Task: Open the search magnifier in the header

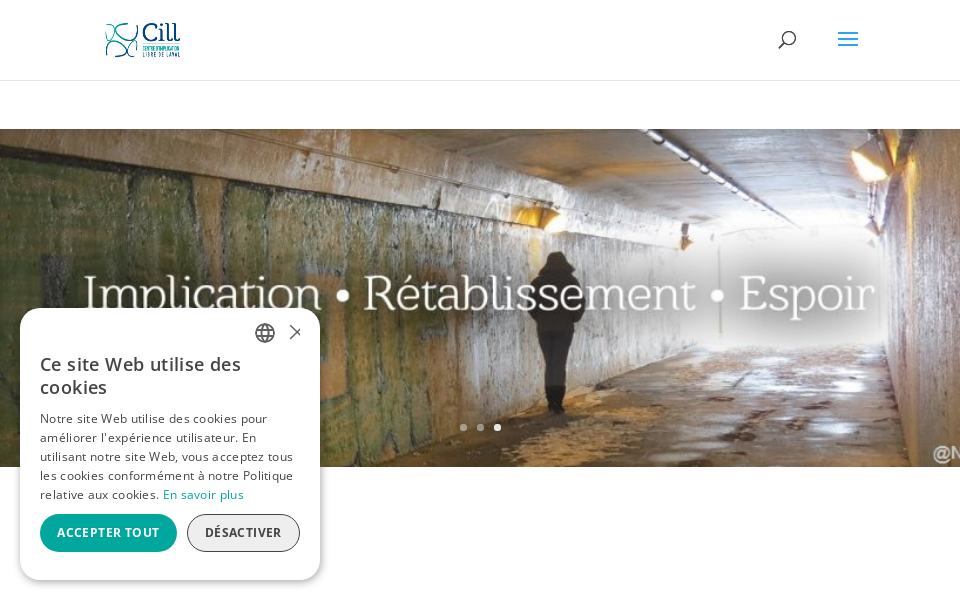Action: pos(787,40)
